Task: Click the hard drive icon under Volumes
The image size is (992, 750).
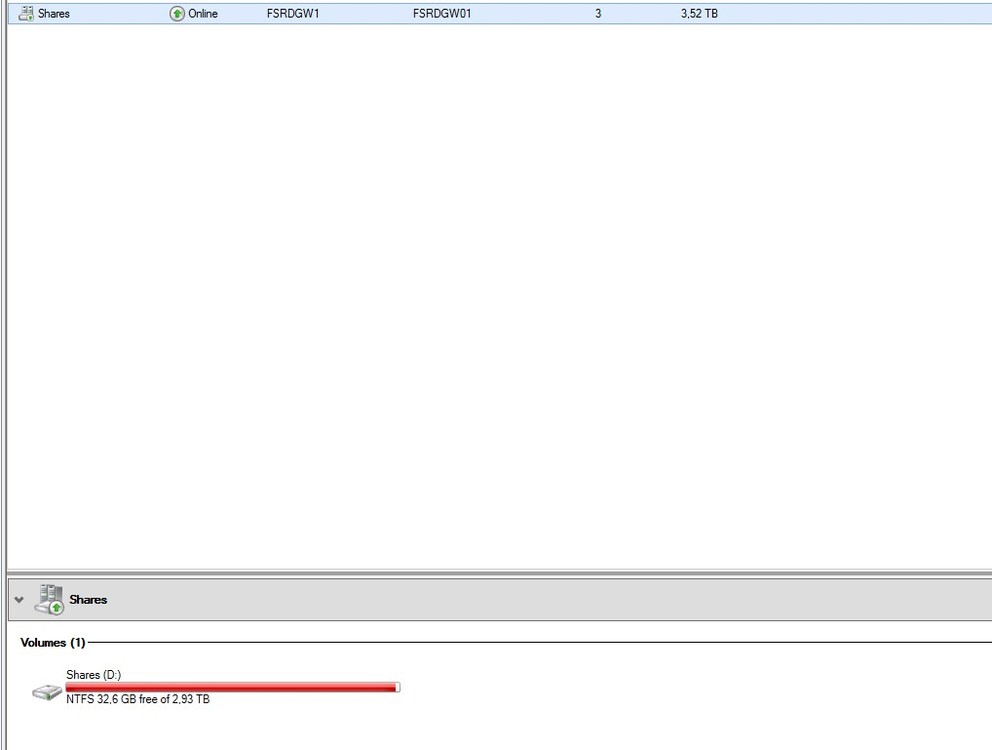Action: click(x=47, y=692)
